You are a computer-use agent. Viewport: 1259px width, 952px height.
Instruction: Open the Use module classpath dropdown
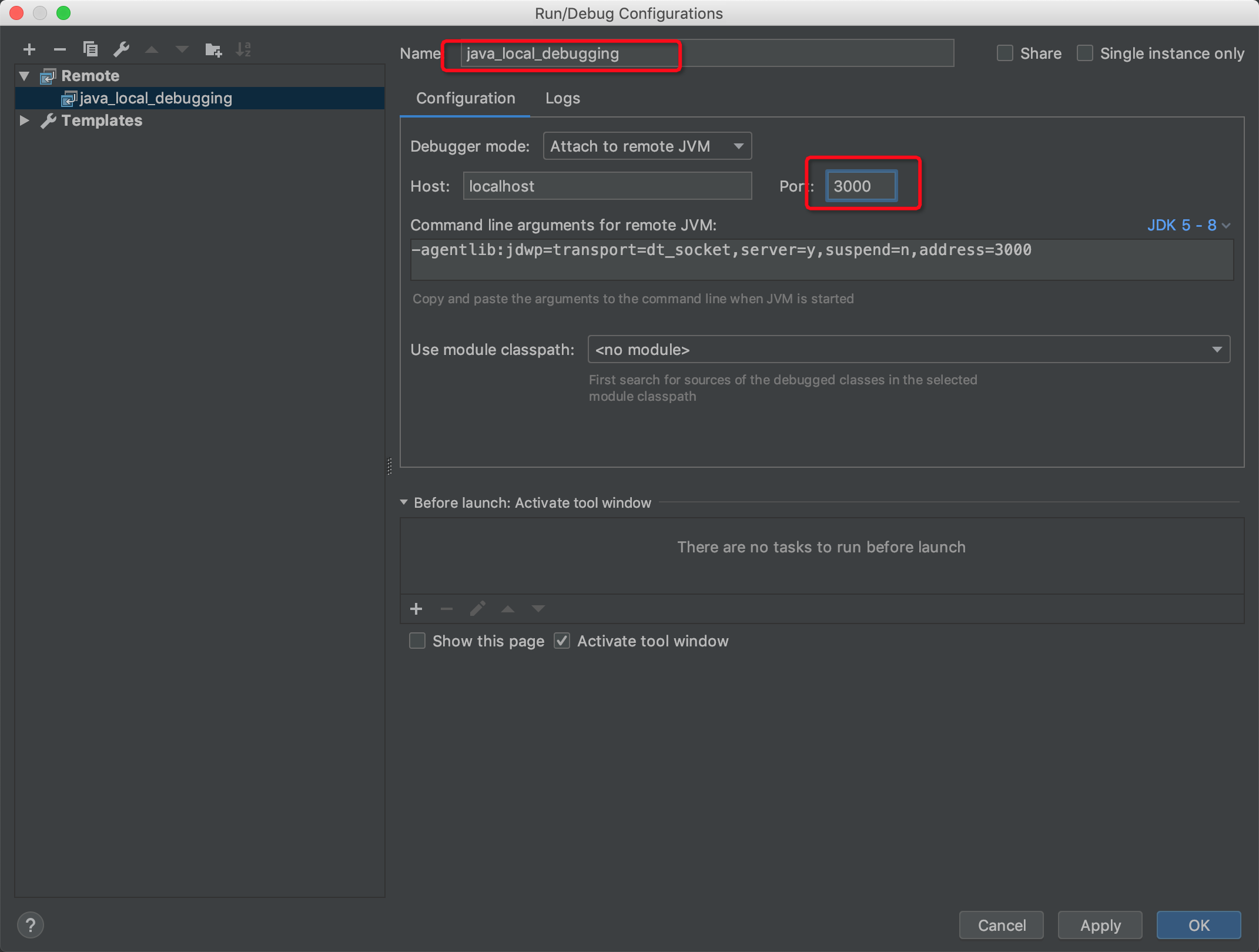[908, 350]
